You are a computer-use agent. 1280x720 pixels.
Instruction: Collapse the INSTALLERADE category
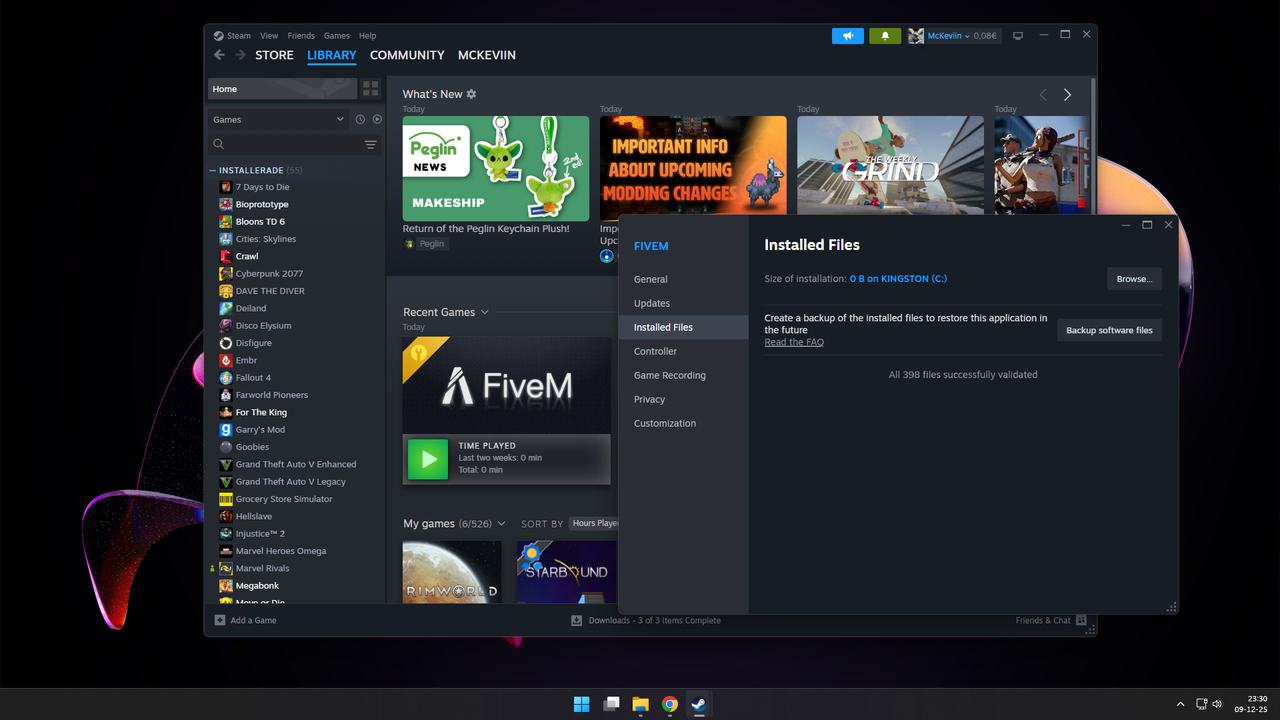[213, 170]
